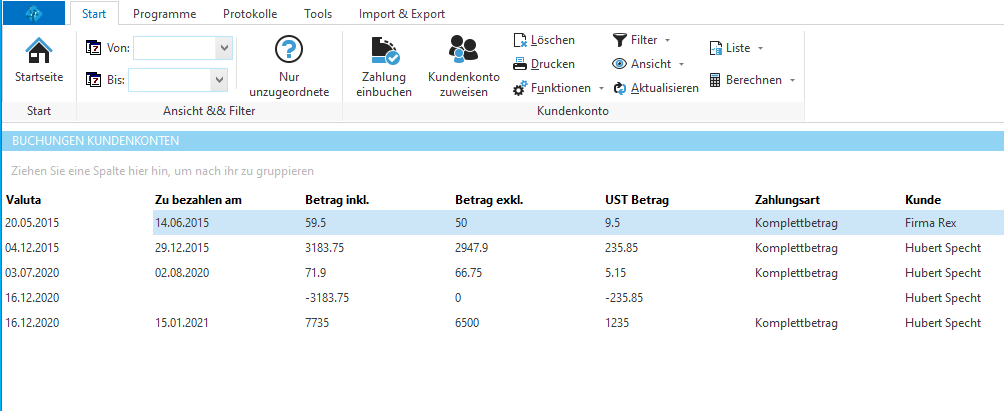Open the Von date dropdown

click(223, 47)
